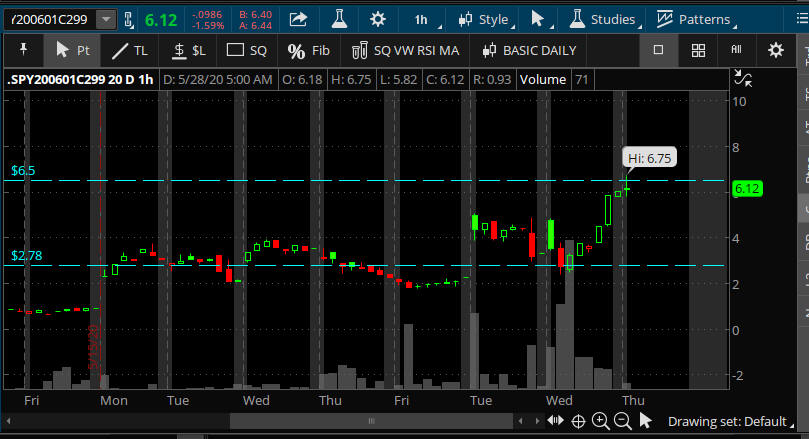Open chart settings gear in top toolbar
This screenshot has height=439, width=809.
point(377,19)
